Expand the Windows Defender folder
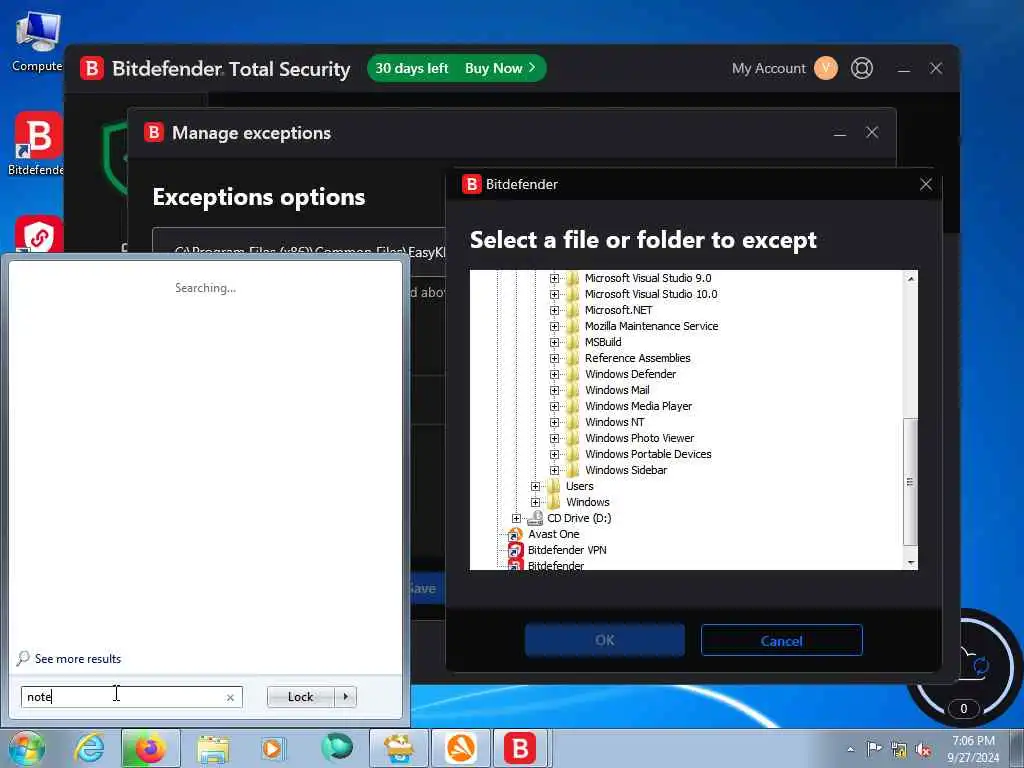Viewport: 1024px width, 768px height. [x=554, y=374]
